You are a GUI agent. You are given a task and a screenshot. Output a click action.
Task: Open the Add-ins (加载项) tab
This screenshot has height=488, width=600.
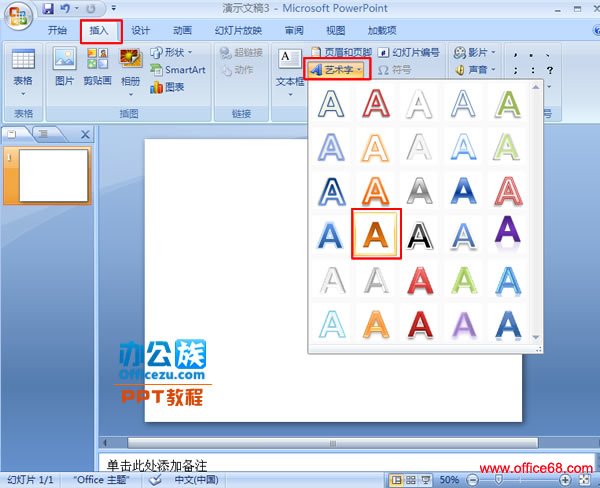click(382, 31)
